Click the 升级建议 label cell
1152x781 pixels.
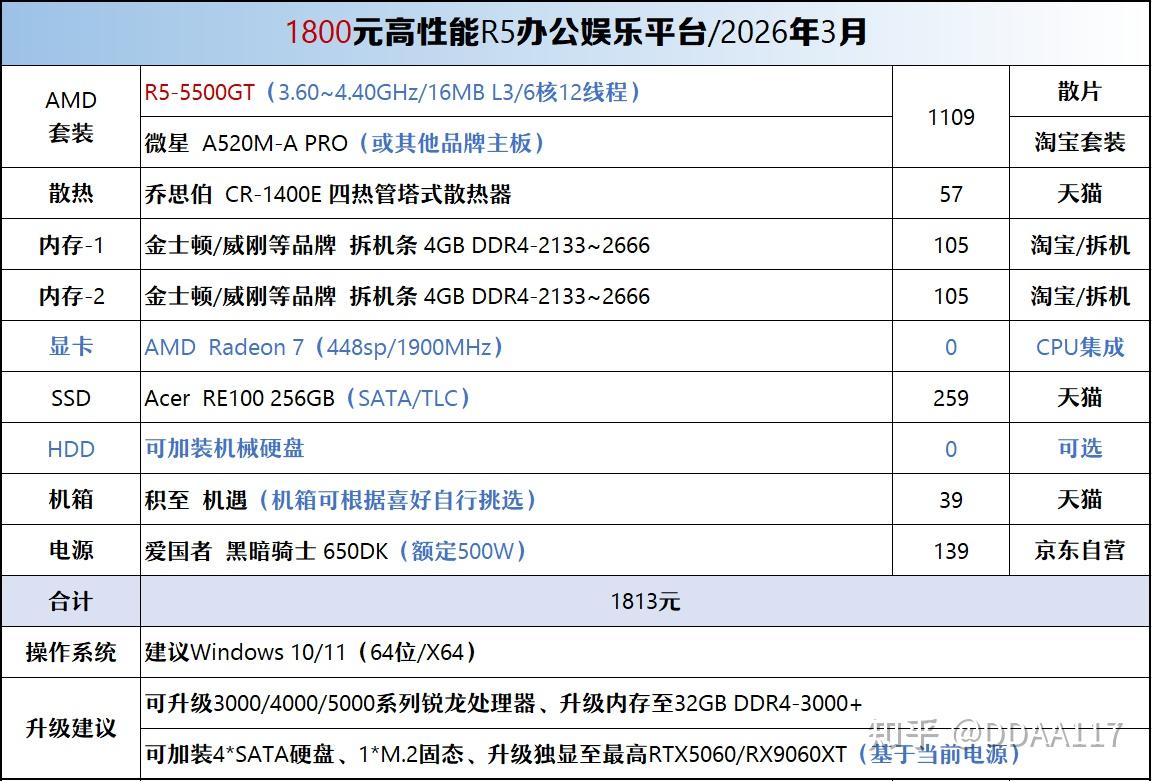(x=71, y=728)
